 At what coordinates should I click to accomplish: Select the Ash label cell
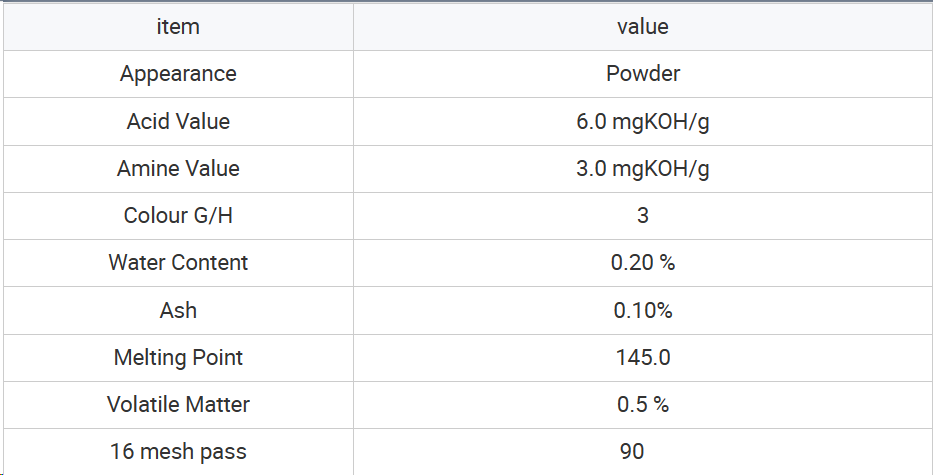click(x=178, y=310)
